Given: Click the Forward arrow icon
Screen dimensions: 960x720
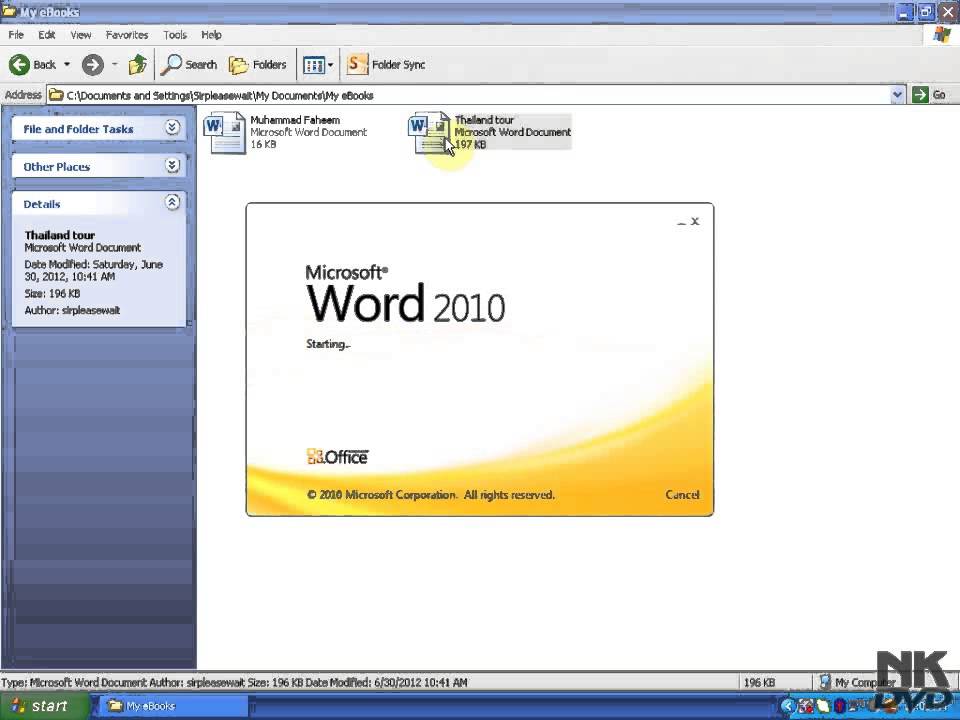Looking at the screenshot, I should click(93, 64).
